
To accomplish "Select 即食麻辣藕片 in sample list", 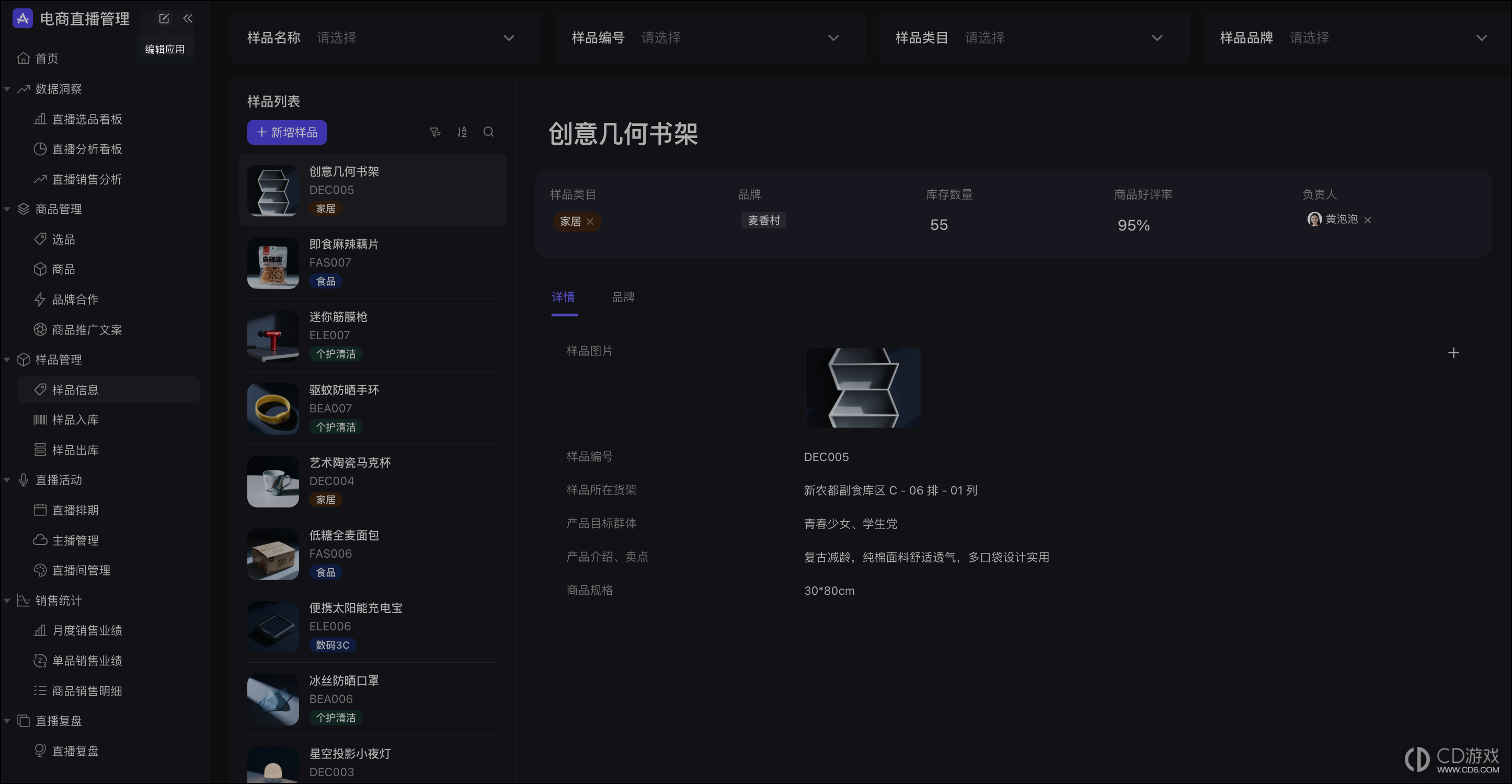I will tap(373, 262).
